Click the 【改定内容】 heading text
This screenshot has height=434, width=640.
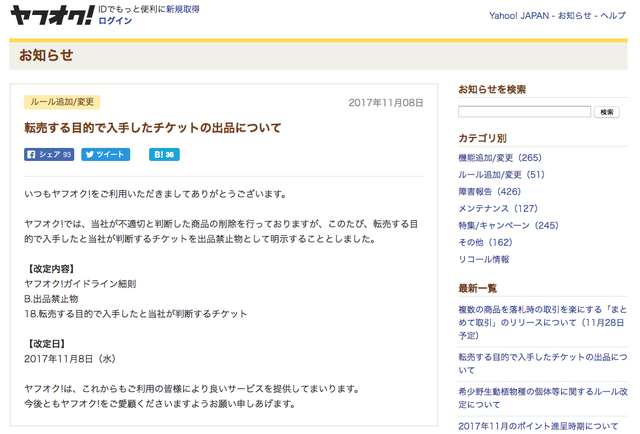51,269
